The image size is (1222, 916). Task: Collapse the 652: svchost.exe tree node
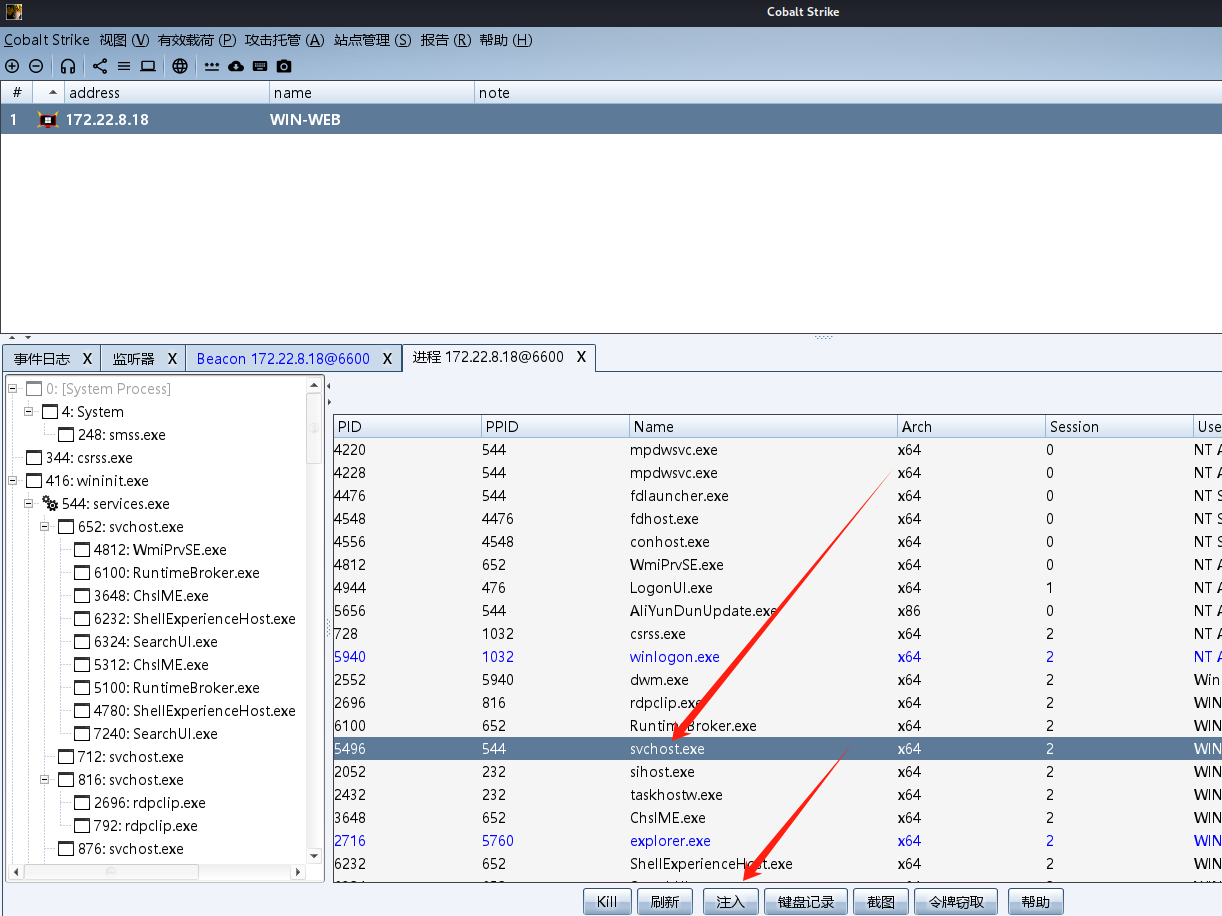(x=45, y=527)
